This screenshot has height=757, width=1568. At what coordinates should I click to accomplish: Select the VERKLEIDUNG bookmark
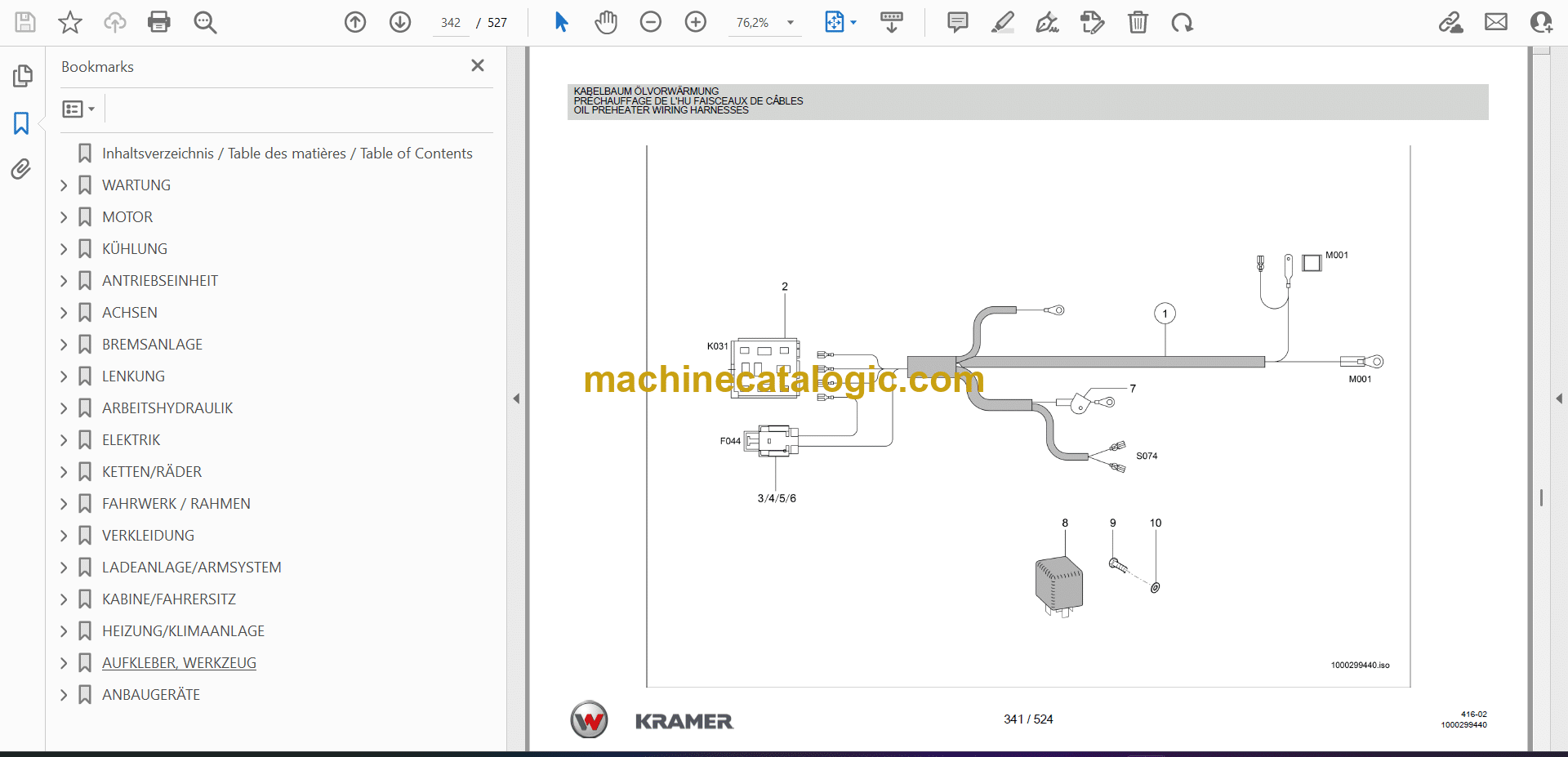click(148, 536)
